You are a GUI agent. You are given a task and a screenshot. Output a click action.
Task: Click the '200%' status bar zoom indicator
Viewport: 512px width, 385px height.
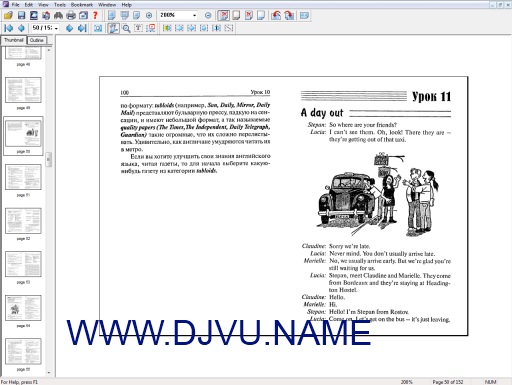(406, 382)
